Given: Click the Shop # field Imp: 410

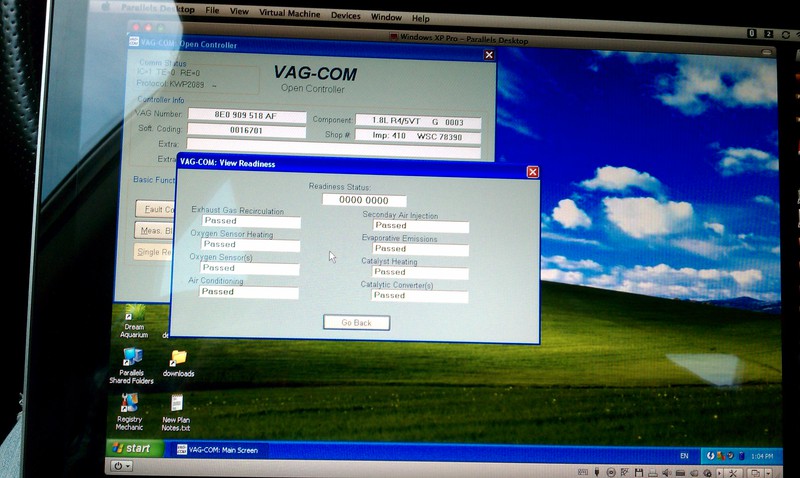Looking at the screenshot, I should click(417, 136).
